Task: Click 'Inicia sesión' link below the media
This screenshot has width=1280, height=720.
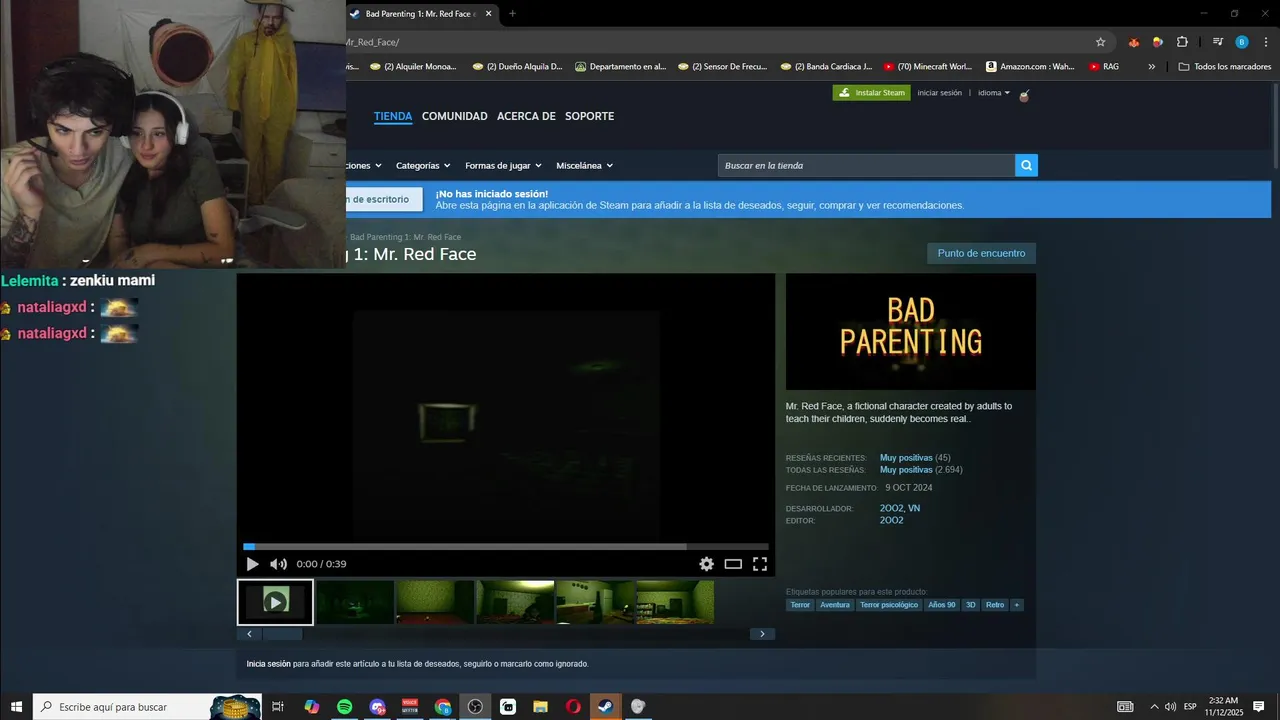Action: (x=269, y=664)
